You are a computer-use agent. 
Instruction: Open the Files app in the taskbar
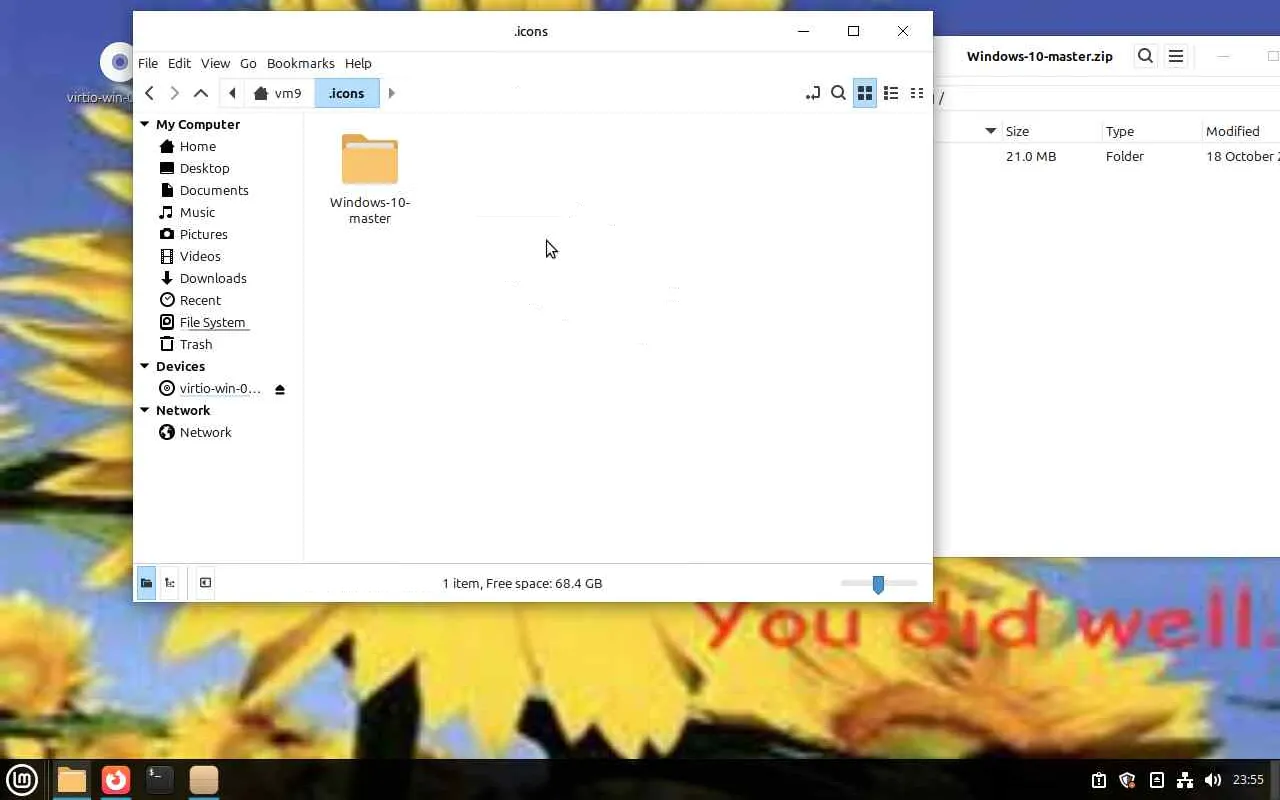(x=72, y=779)
